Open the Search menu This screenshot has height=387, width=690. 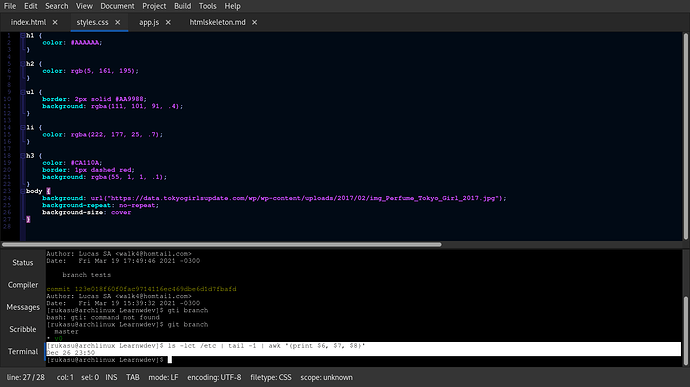[x=57, y=6]
